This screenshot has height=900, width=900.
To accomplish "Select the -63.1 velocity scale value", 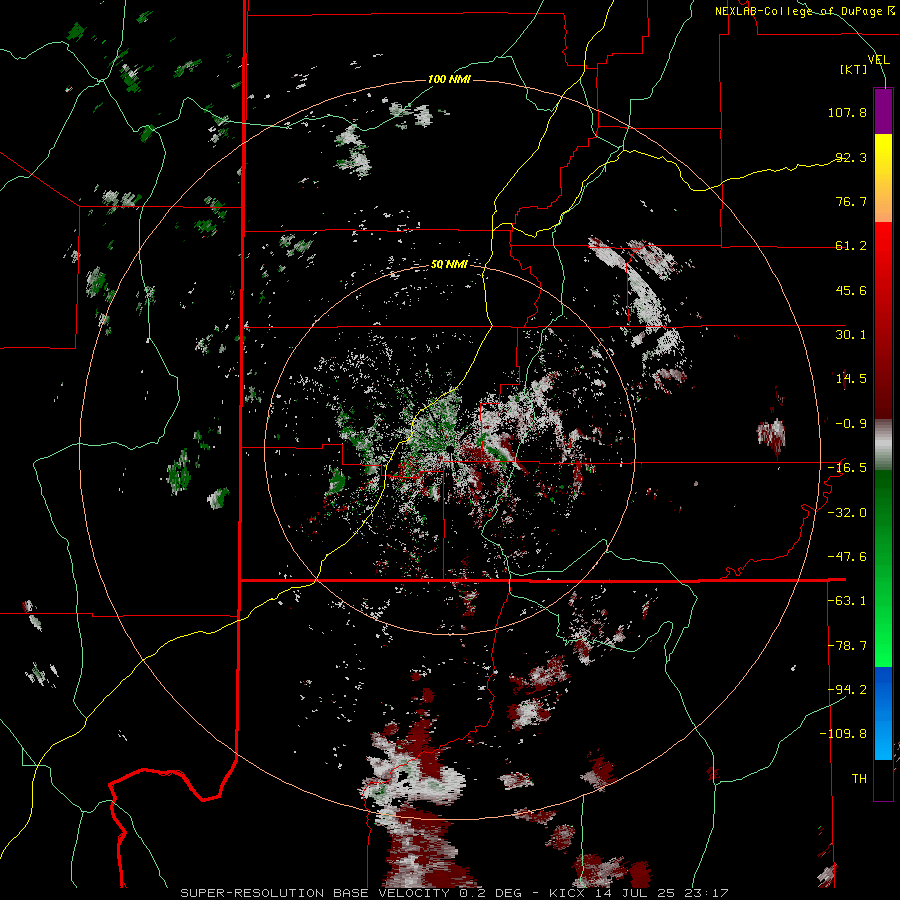I will click(847, 601).
